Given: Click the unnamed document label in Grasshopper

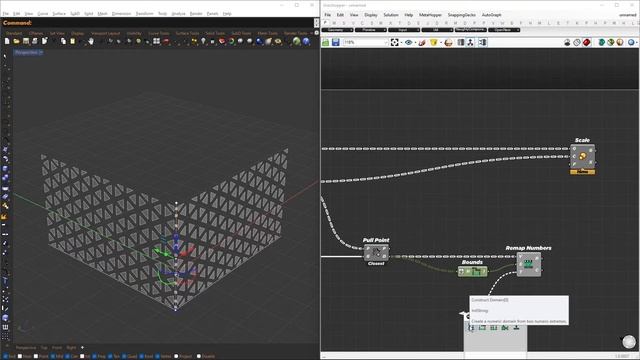Looking at the screenshot, I should 627,15.
